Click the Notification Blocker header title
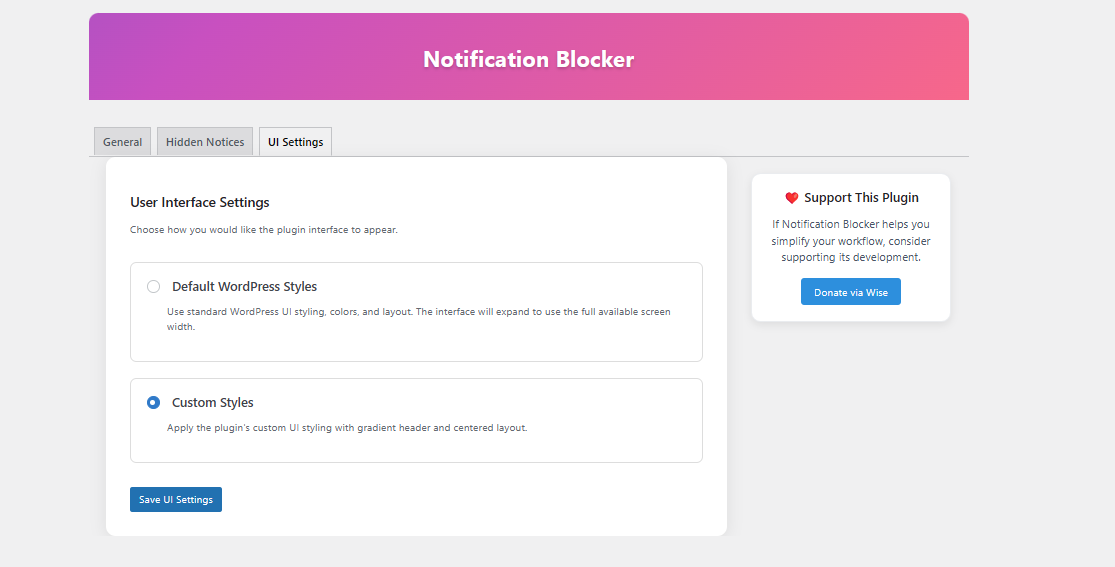Viewport: 1115px width, 567px height. point(528,59)
